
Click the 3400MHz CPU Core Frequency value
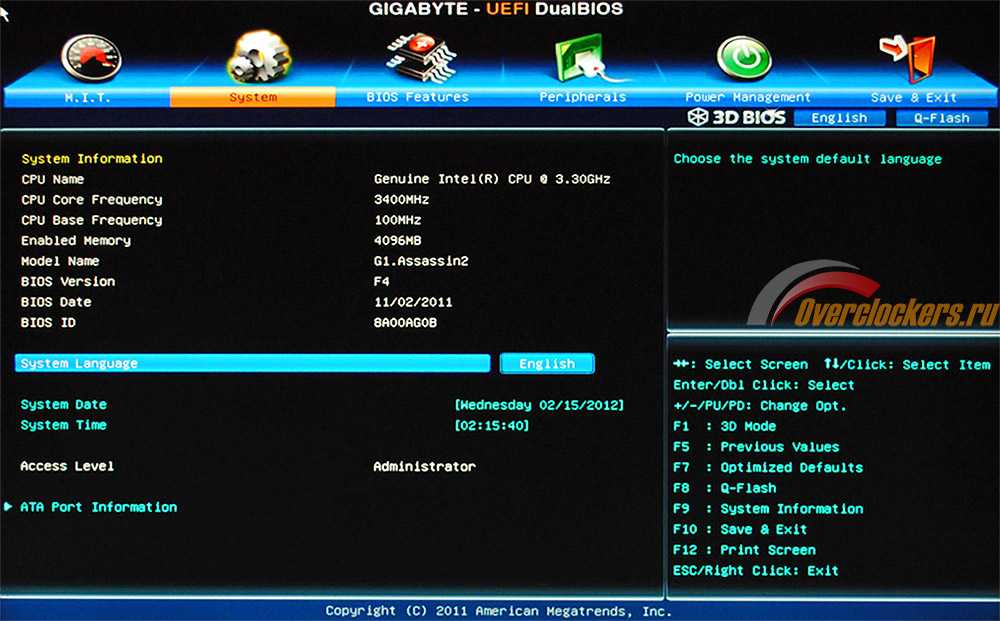[401, 200]
